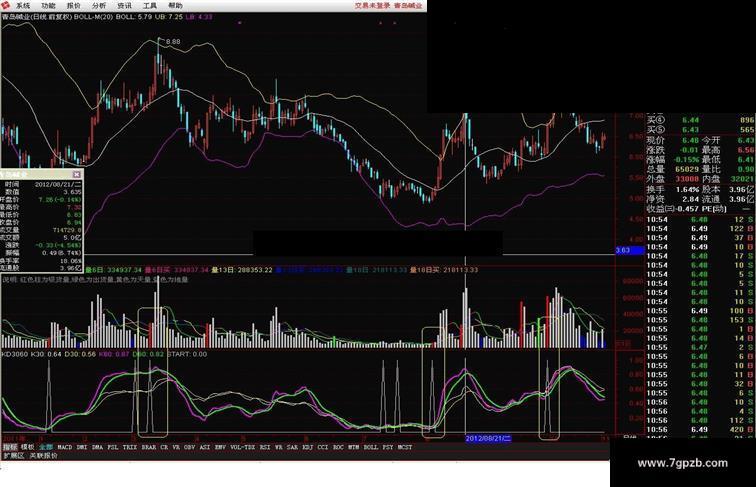Switch to the KDJ indicator

(x=308, y=447)
